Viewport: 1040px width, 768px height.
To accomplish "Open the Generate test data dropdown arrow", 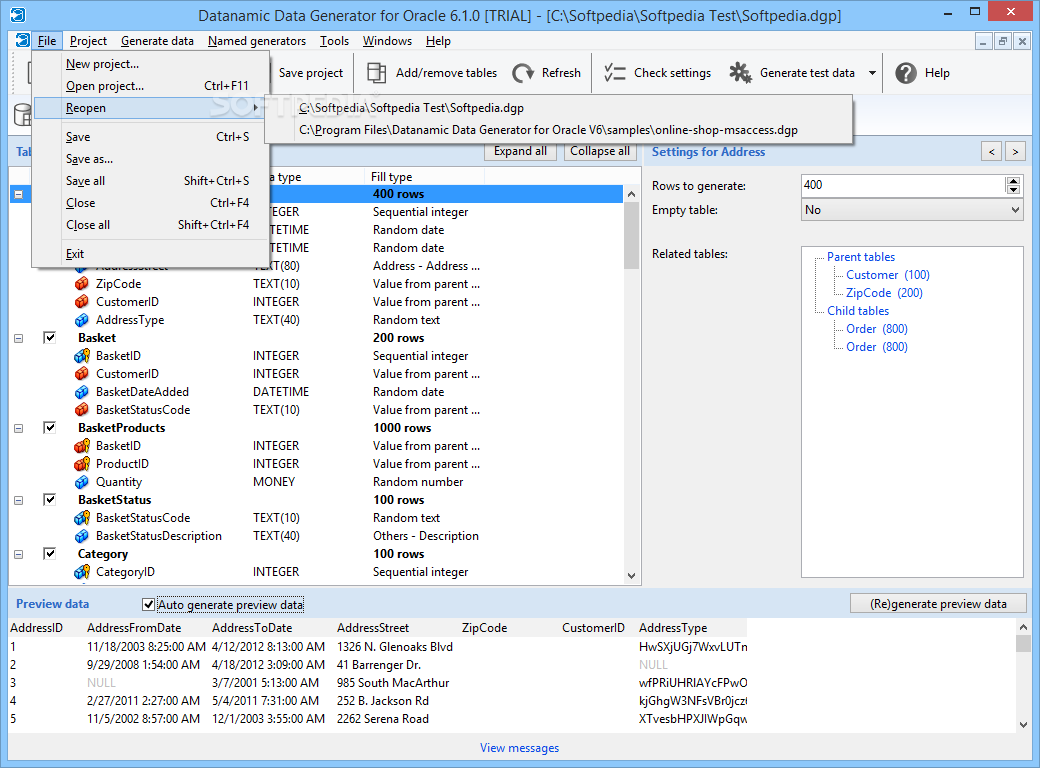I will 872,73.
